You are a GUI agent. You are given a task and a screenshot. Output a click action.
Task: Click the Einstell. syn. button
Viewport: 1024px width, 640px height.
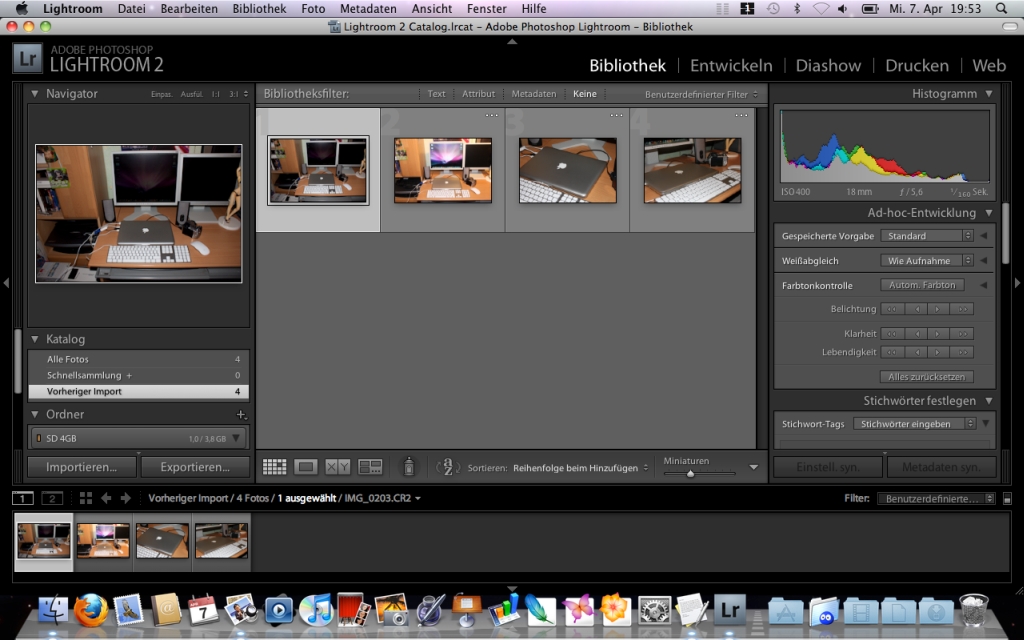828,467
